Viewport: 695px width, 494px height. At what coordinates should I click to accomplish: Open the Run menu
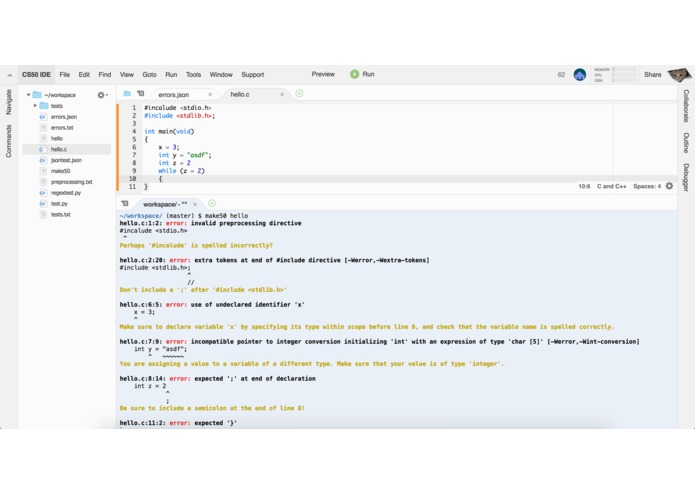pyautogui.click(x=171, y=75)
